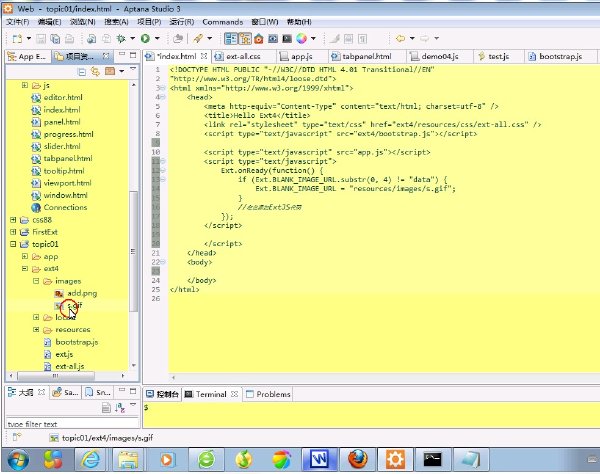Open the New file dropdown arrow
This screenshot has width=600, height=474.
pos(29,39)
